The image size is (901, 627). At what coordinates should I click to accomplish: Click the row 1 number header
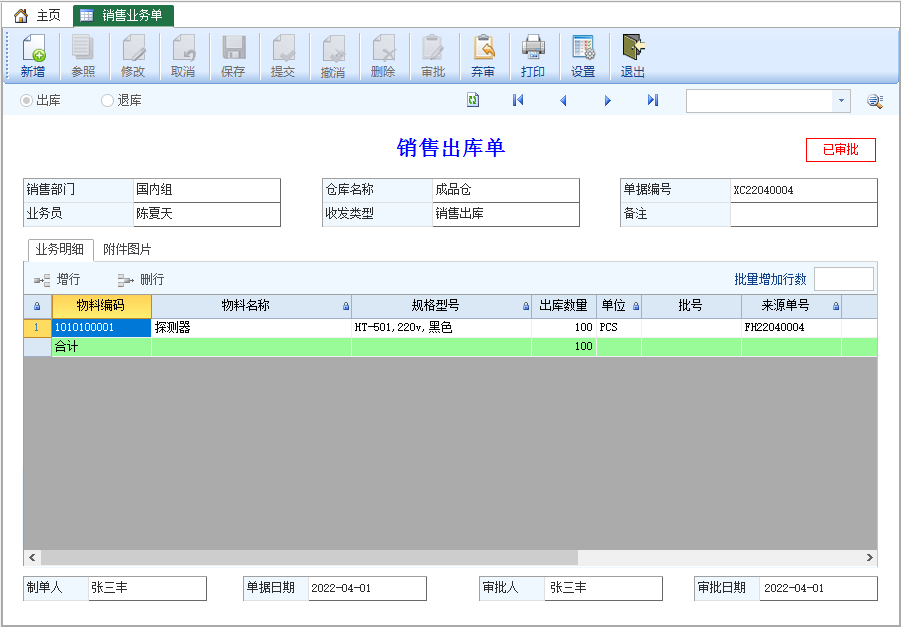tap(37, 328)
